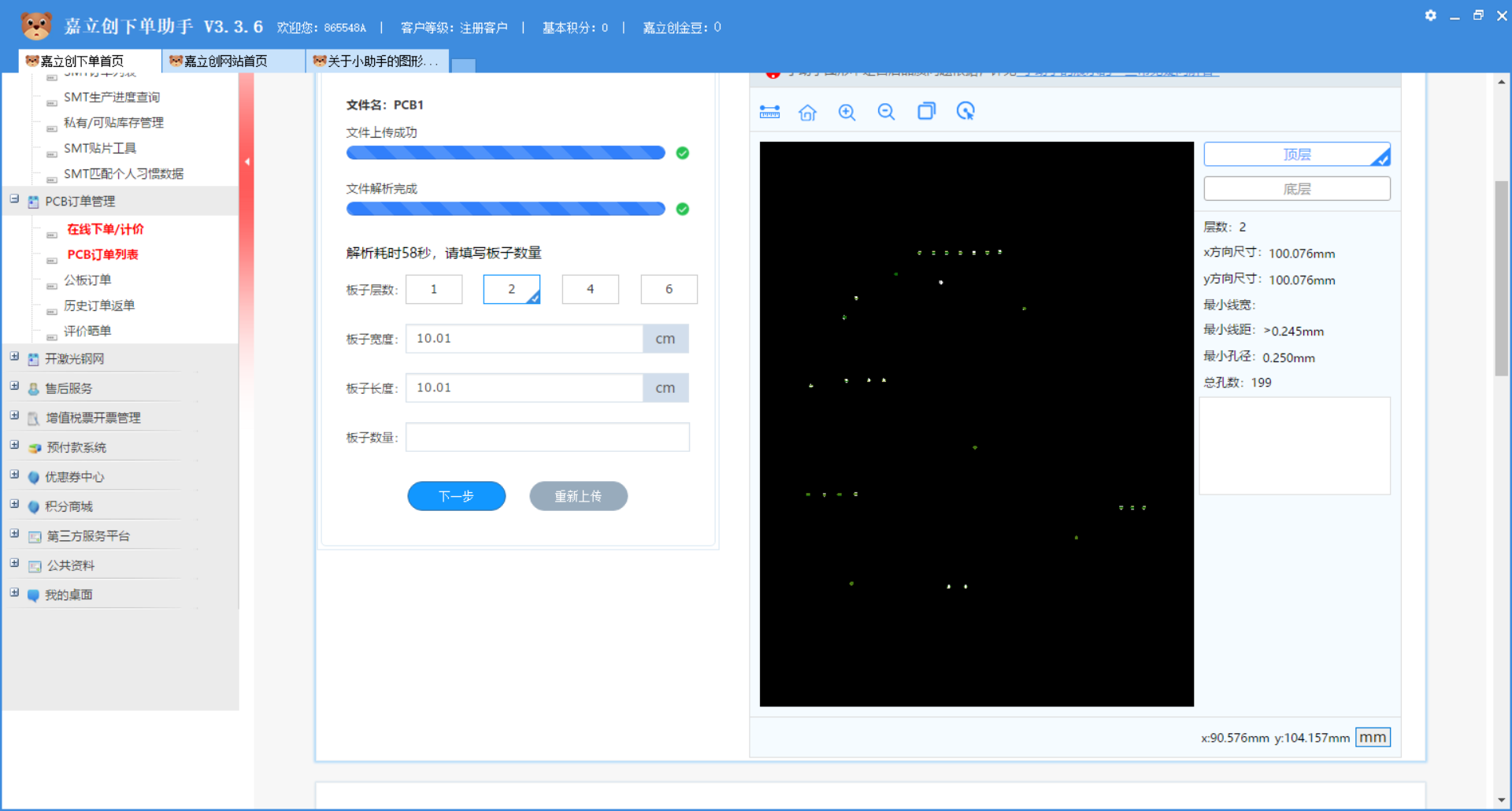Expand the 积分商城 tree node
1512x811 pixels.
tap(14, 504)
